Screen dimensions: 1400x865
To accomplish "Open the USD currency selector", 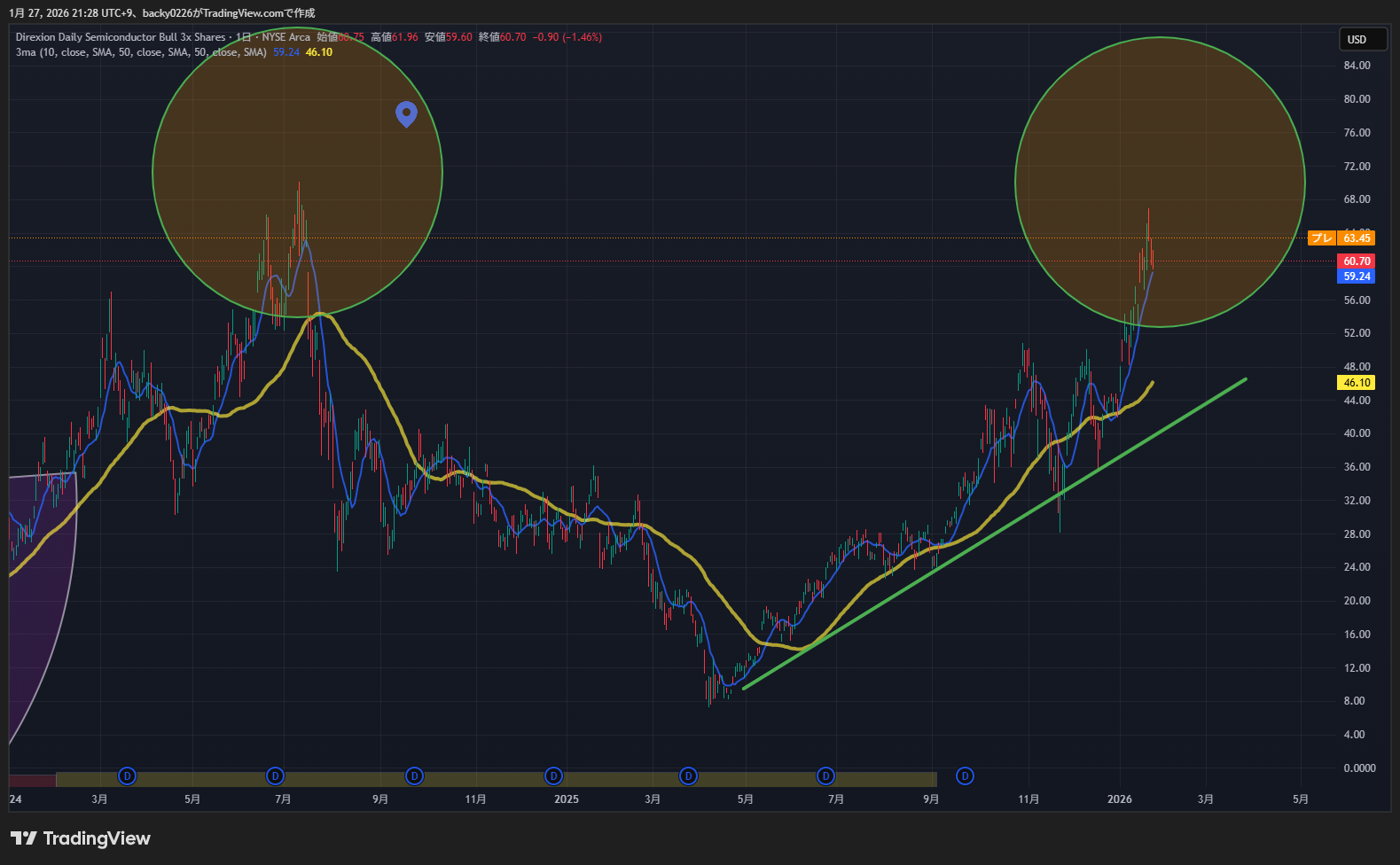I will pyautogui.click(x=1361, y=39).
